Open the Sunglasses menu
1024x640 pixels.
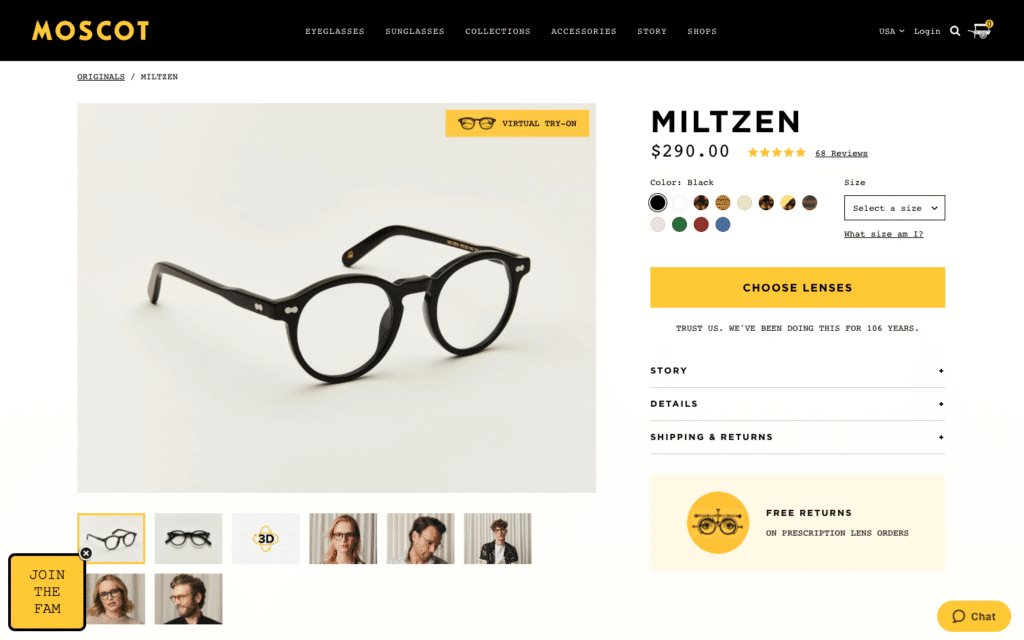[x=415, y=31]
